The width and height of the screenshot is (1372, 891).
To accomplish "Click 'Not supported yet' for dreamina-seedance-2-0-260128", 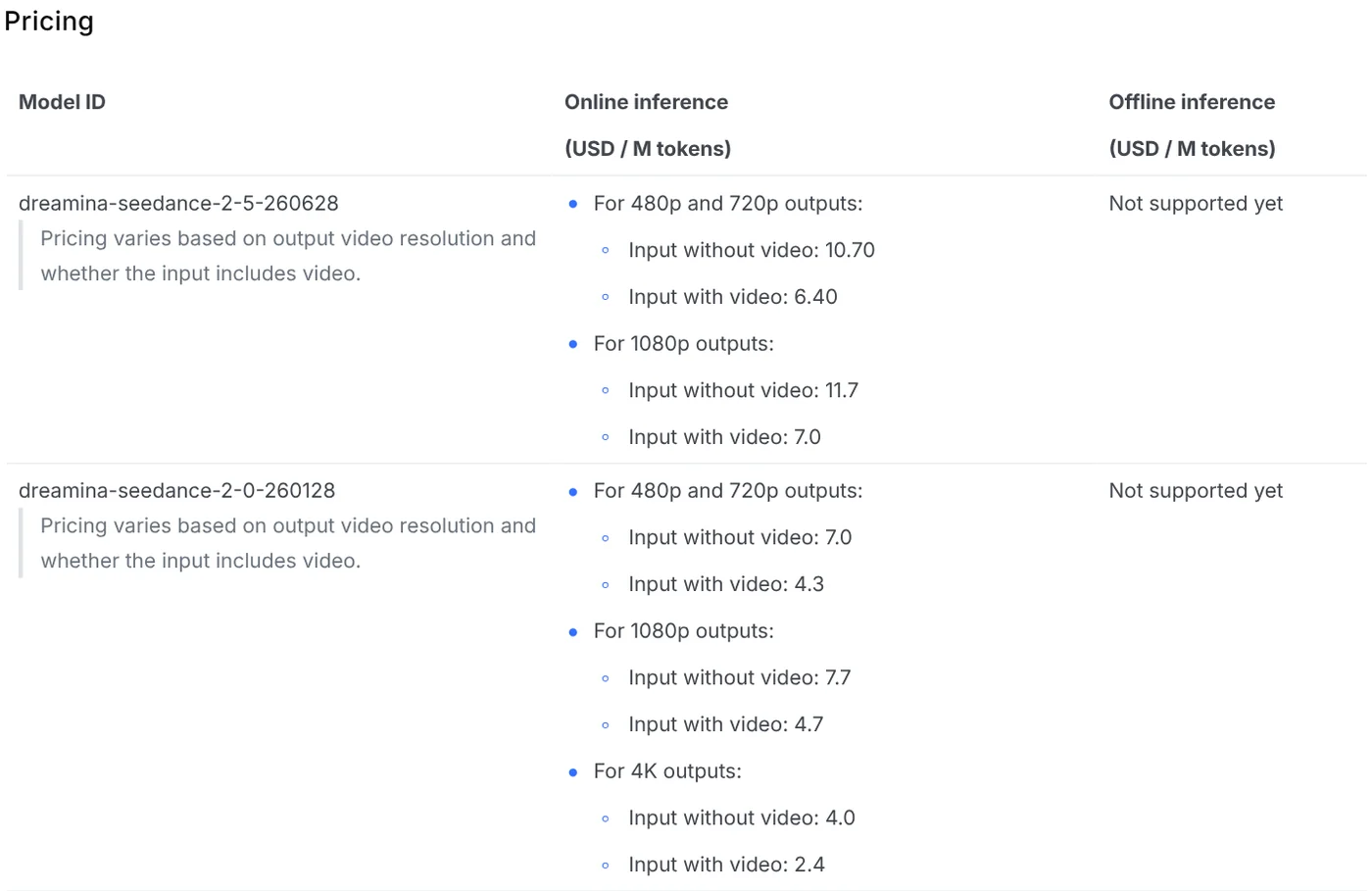I will click(1196, 490).
